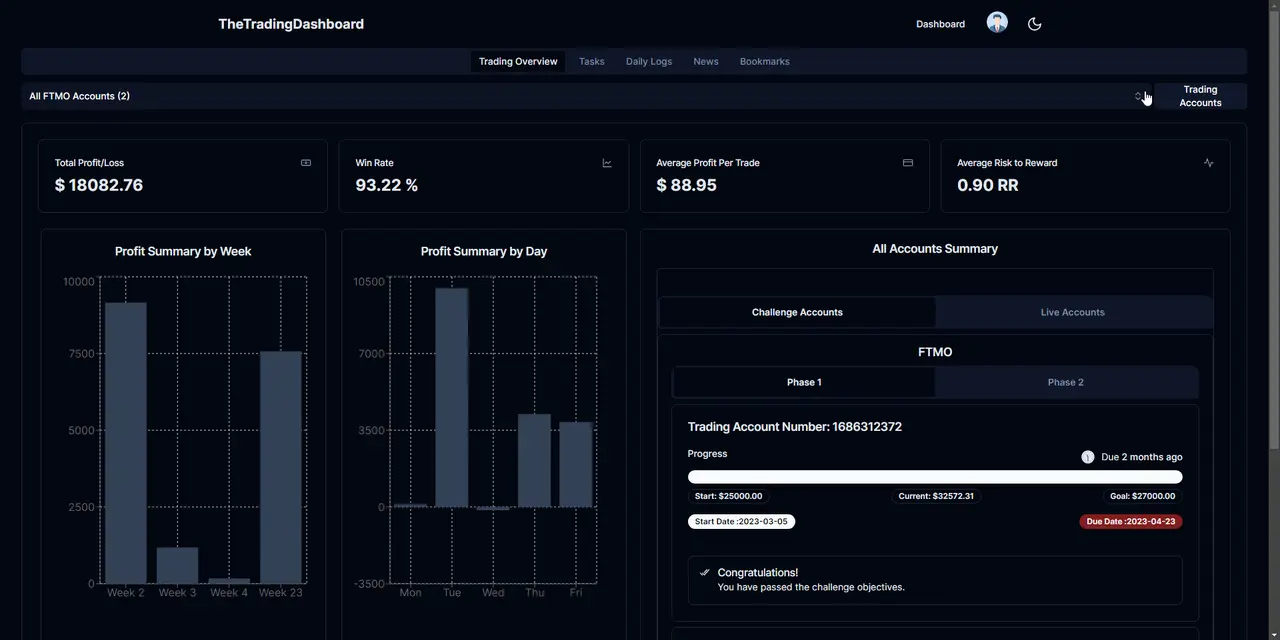The height and width of the screenshot is (640, 1280).
Task: Click the Average Profit Per Trade card icon
Action: 908,163
